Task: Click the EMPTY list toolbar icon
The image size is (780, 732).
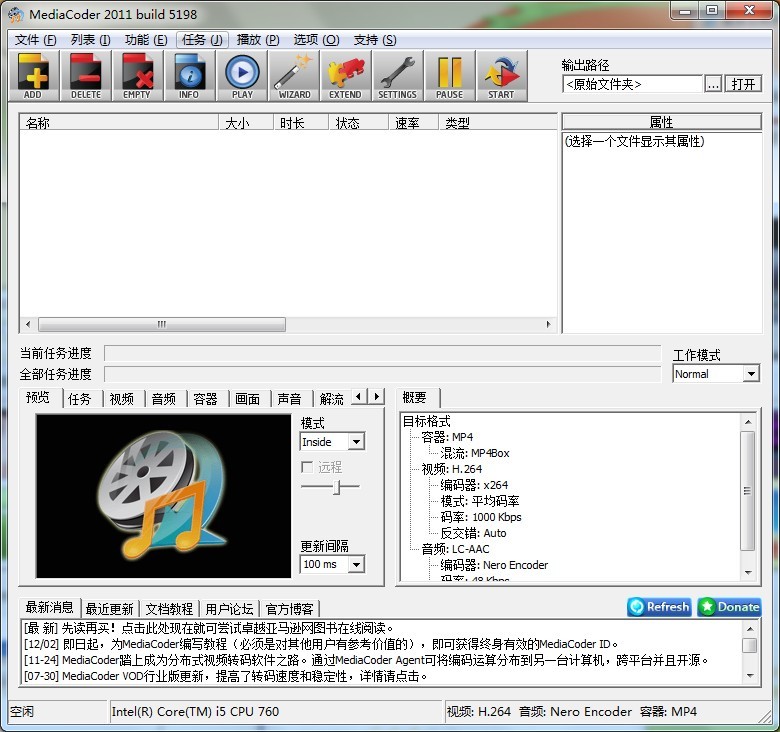Action: click(x=137, y=75)
